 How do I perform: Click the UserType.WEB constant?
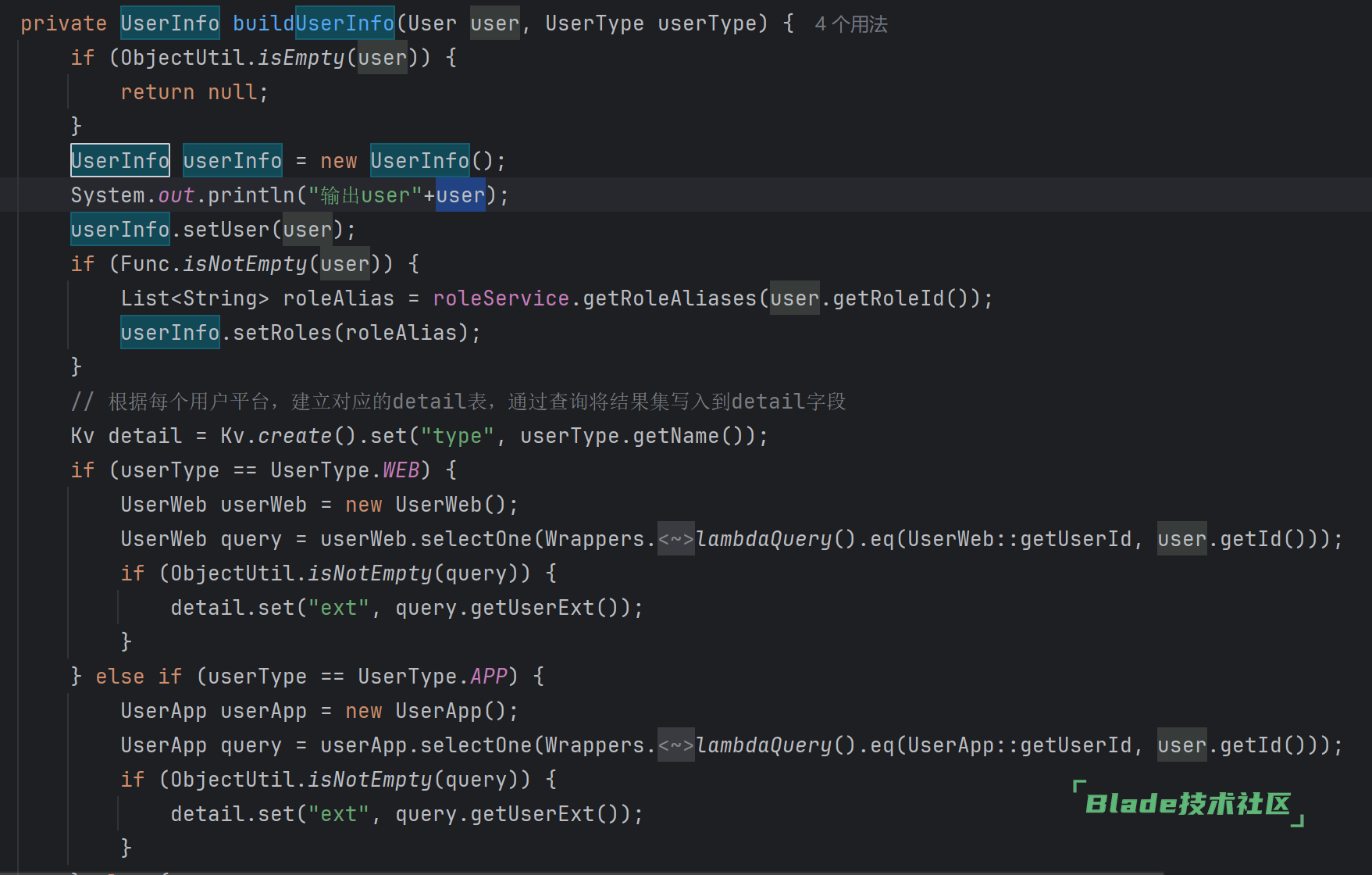(x=401, y=470)
